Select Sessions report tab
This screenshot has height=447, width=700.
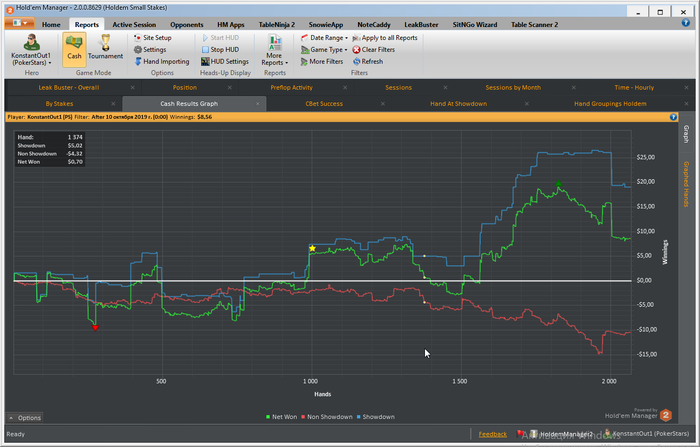[x=399, y=88]
